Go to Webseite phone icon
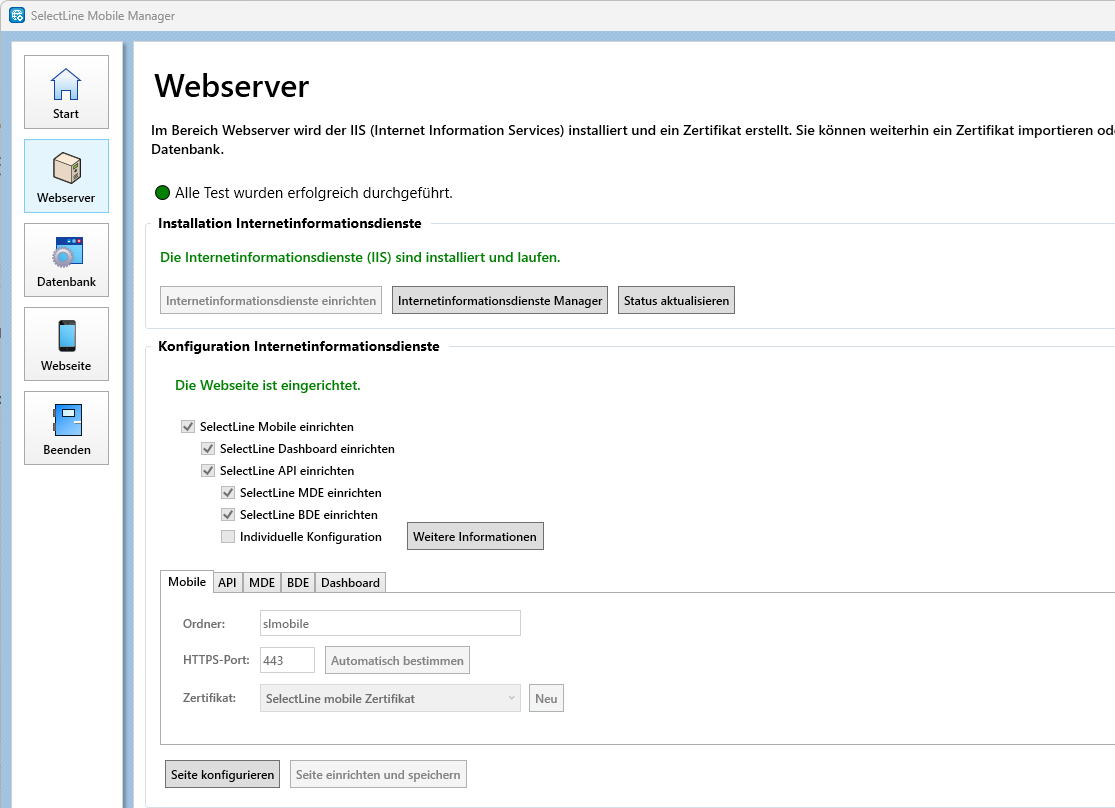This screenshot has width=1115, height=808. click(x=66, y=337)
